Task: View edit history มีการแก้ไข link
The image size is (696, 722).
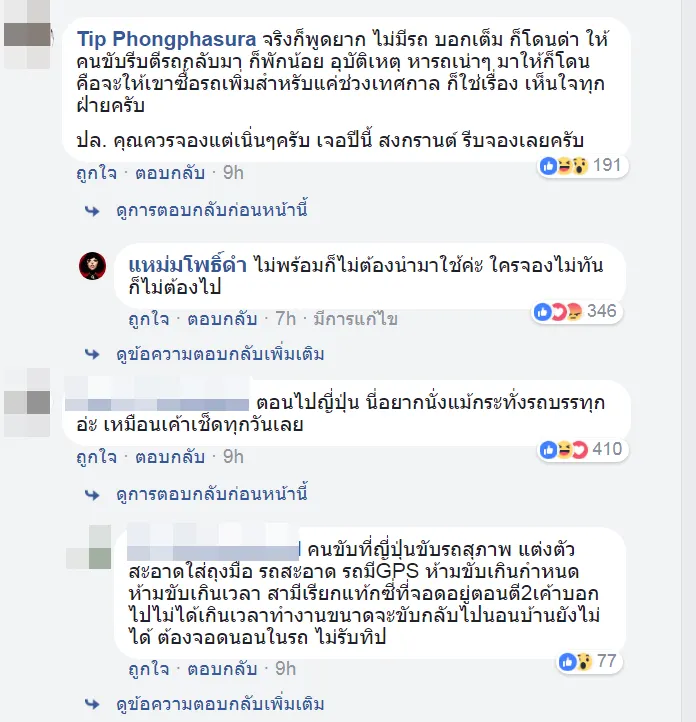Action: click(355, 319)
